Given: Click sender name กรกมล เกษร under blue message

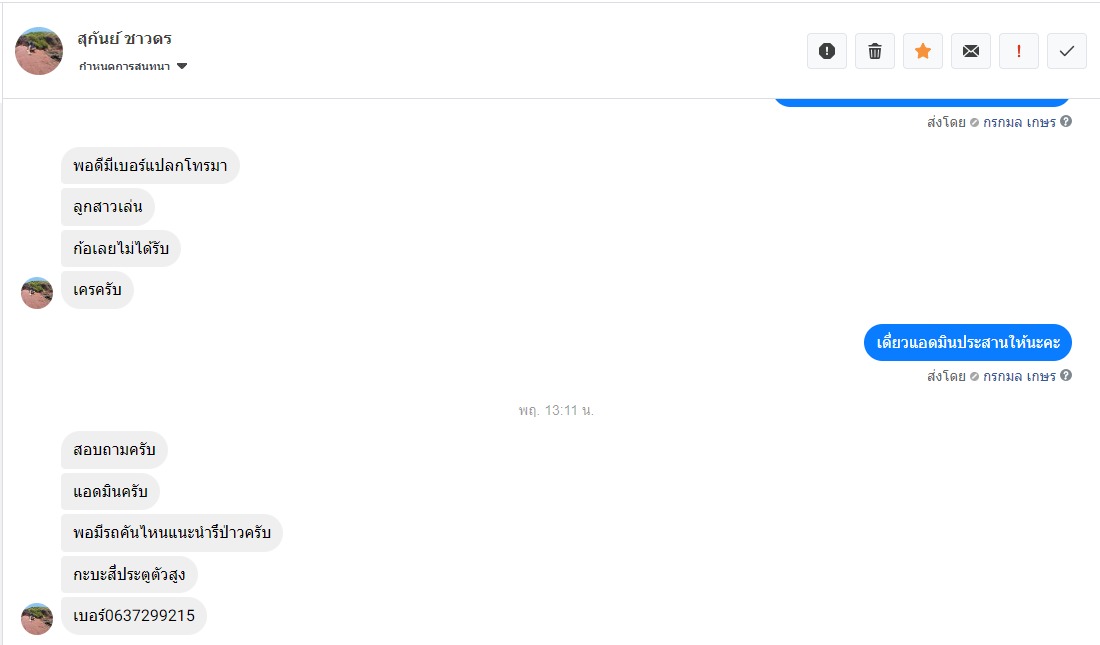Looking at the screenshot, I should [1019, 376].
